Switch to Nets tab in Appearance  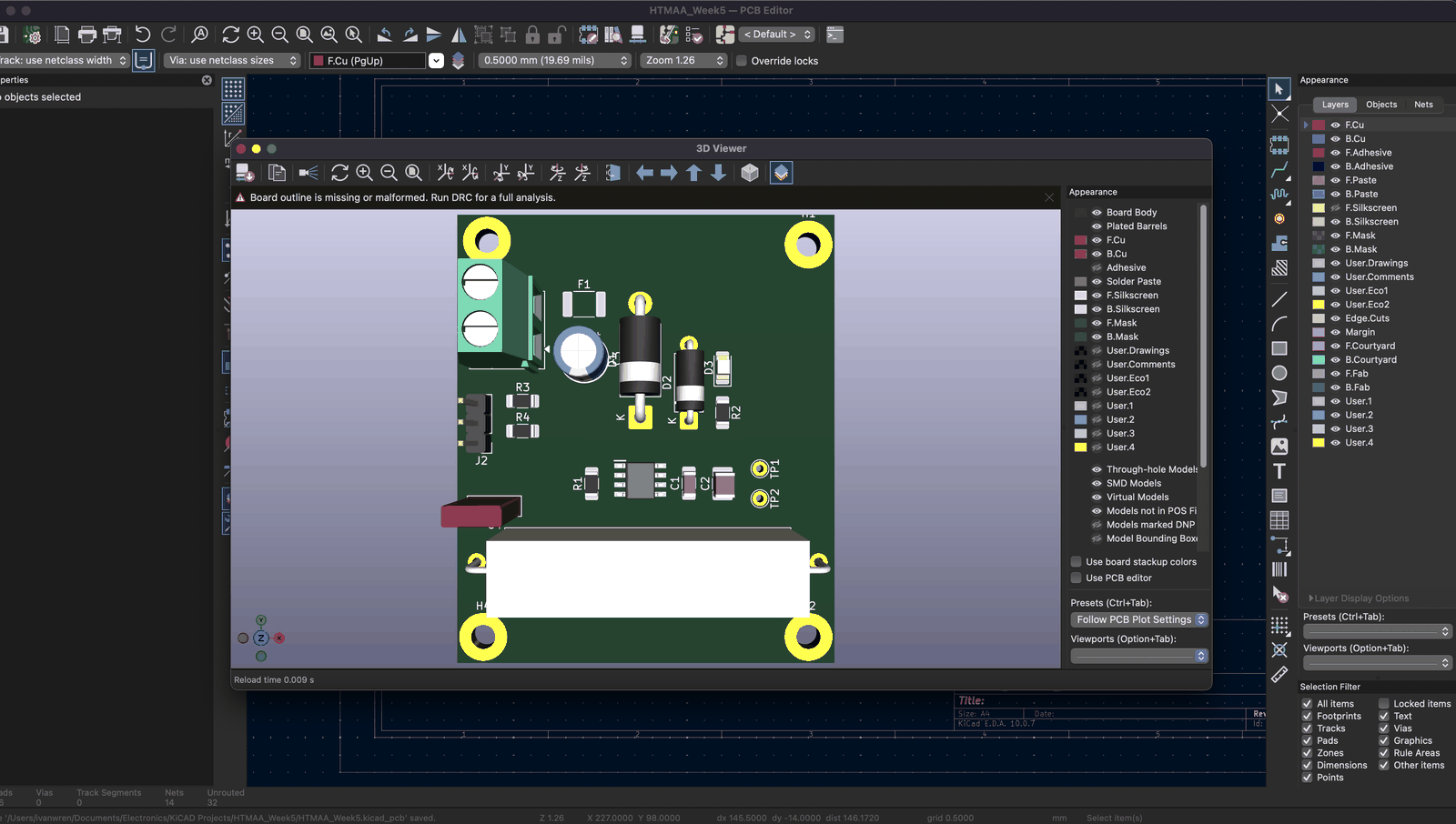click(1423, 105)
